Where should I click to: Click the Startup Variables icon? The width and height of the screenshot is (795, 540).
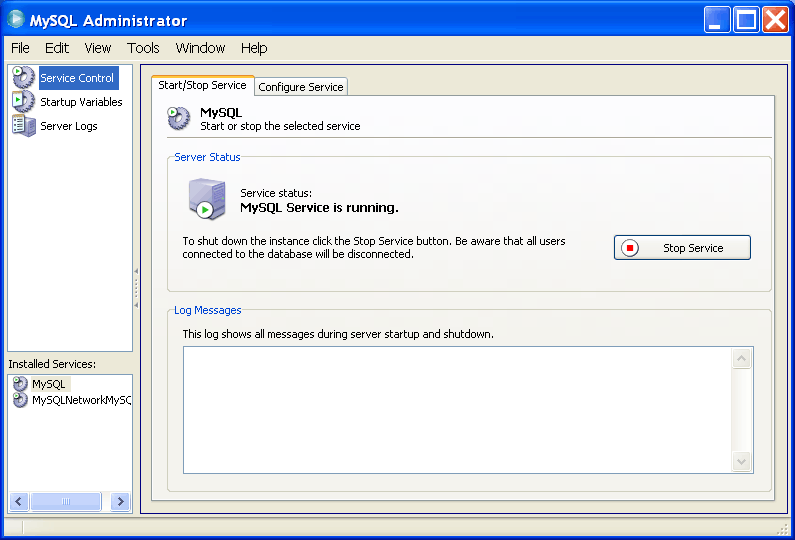(x=23, y=101)
